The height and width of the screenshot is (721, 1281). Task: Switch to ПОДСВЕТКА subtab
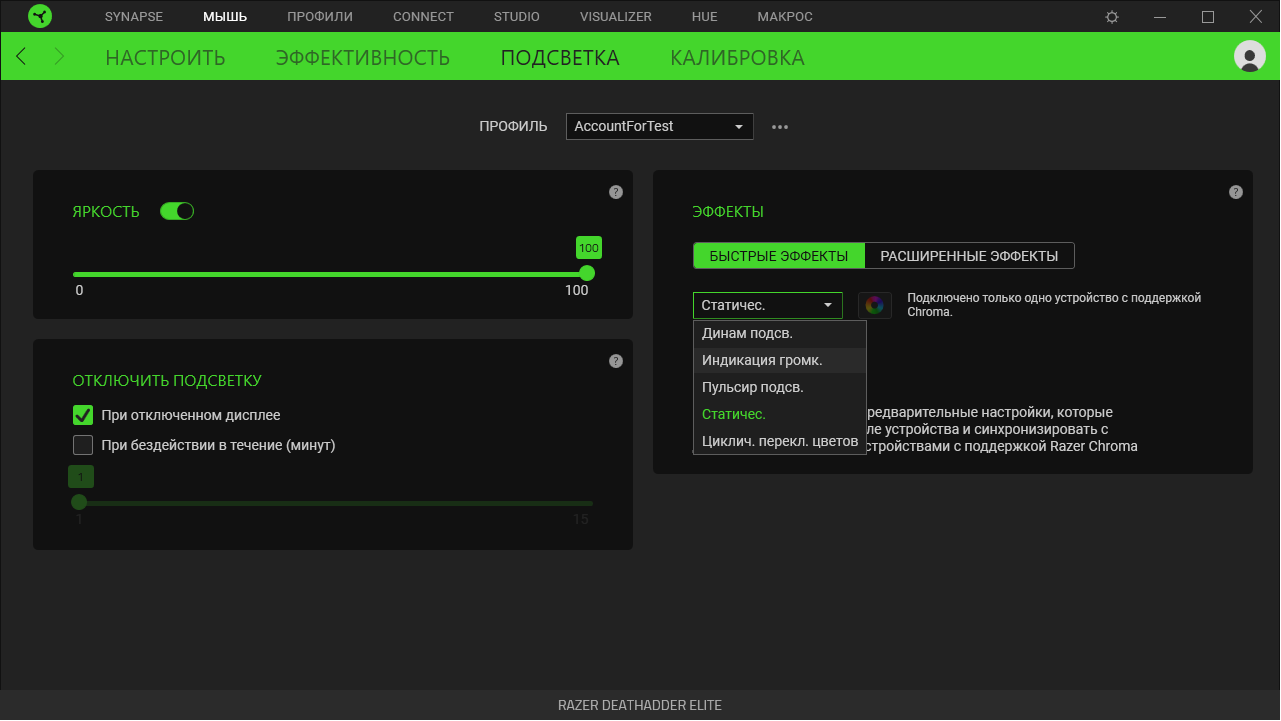(x=560, y=58)
